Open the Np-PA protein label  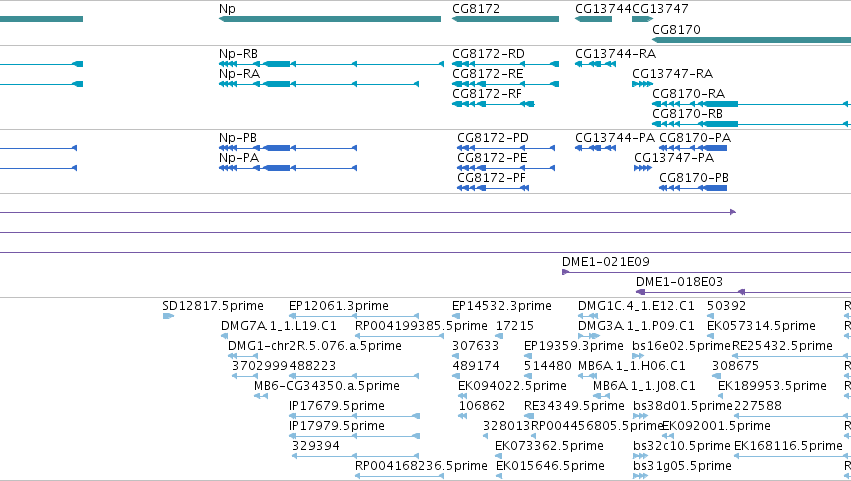239,158
